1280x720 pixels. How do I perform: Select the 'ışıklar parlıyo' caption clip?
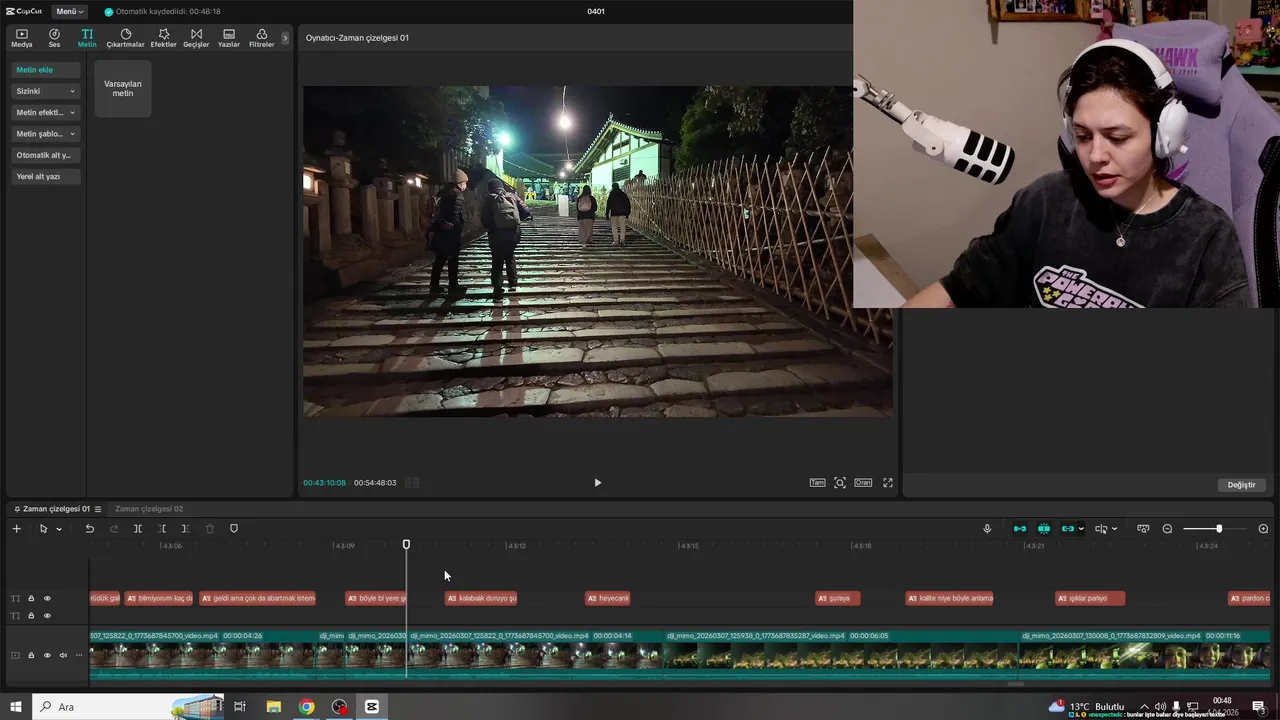(x=1090, y=598)
